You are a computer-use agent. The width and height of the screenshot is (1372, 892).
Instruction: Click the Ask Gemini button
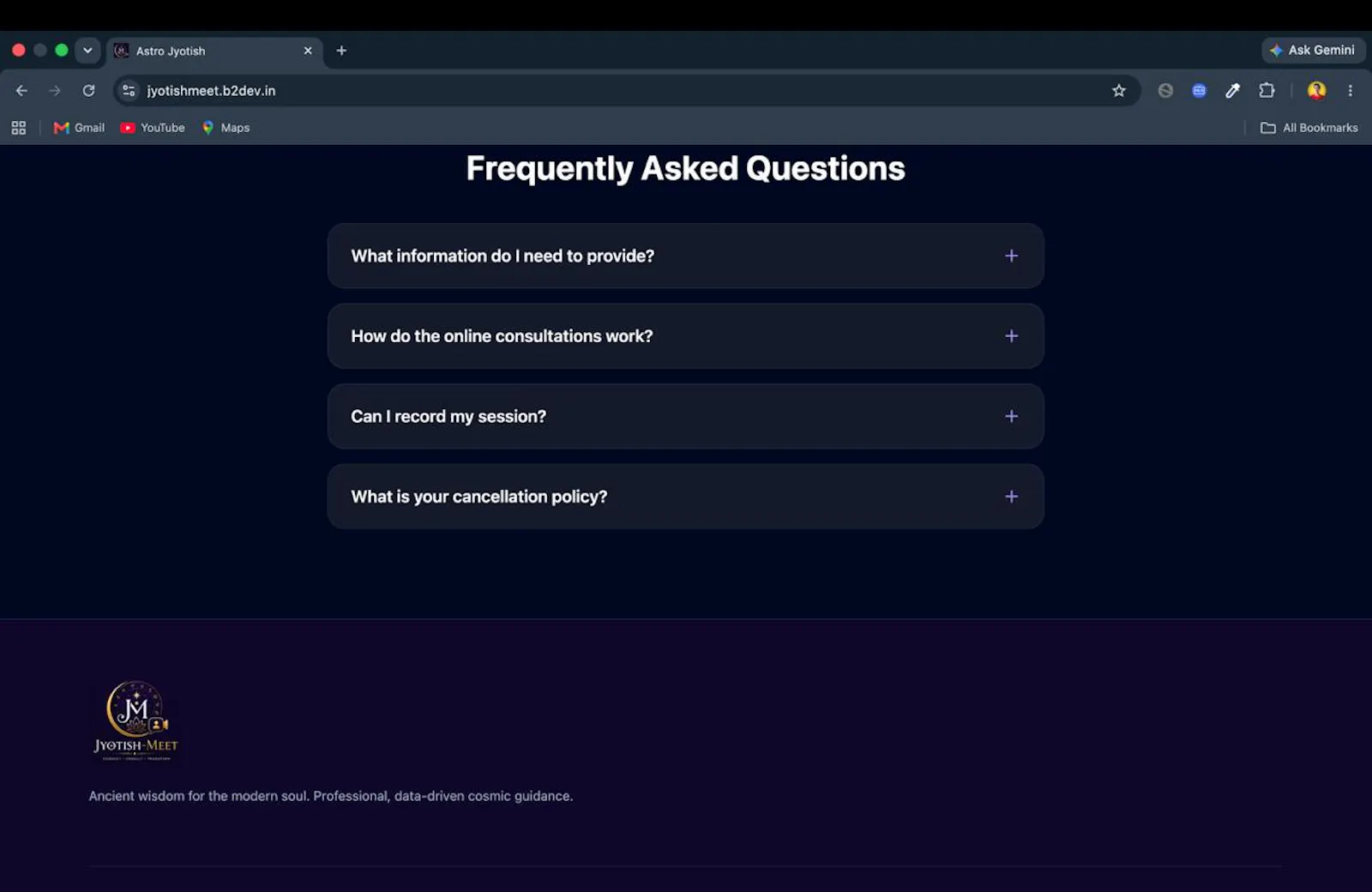1313,50
